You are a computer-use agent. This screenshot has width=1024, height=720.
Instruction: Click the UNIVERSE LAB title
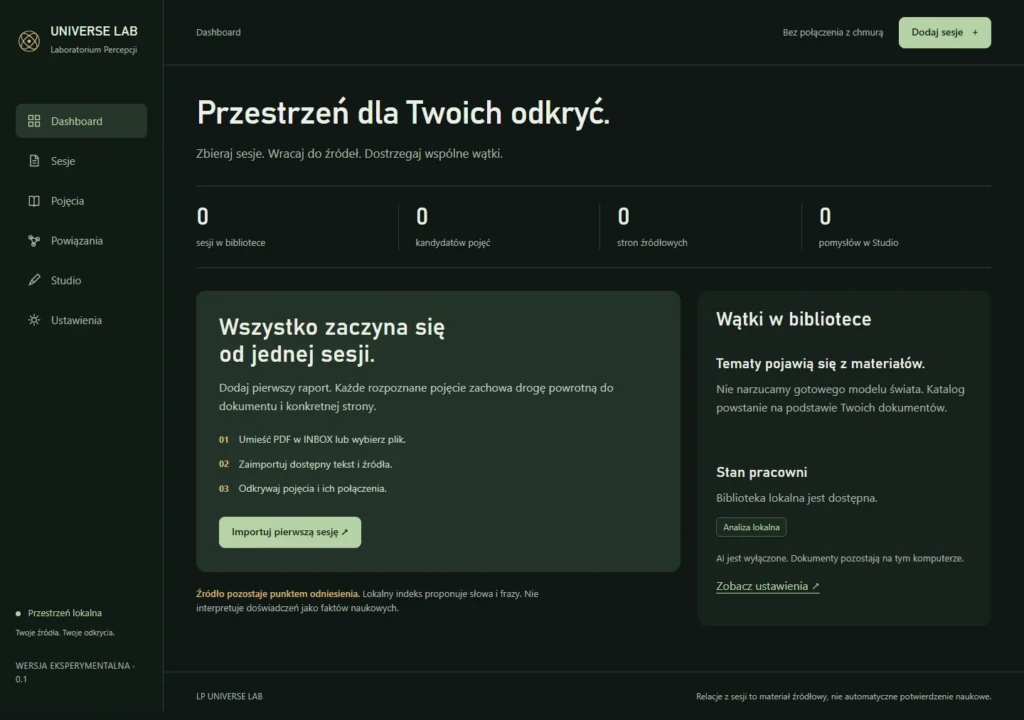click(x=94, y=31)
